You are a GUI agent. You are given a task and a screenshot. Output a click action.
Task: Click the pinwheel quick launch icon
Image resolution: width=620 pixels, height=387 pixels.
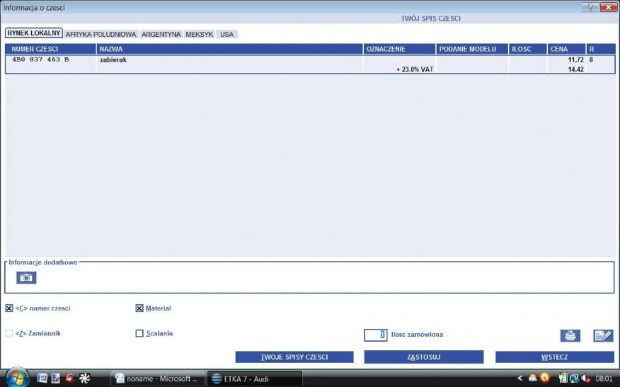pos(84,378)
